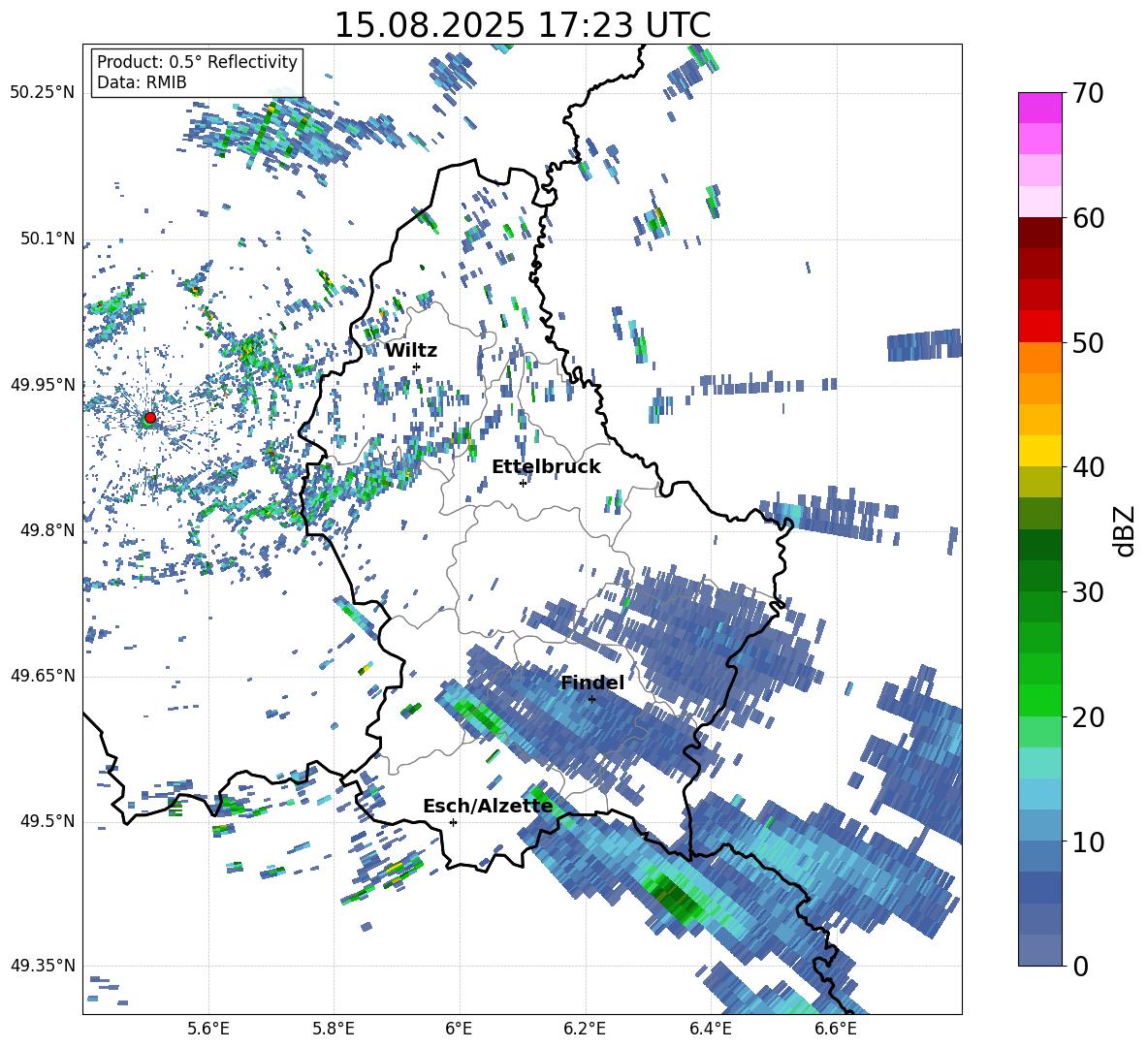The height and width of the screenshot is (1048, 1148).
Task: Click the dBZ colorbar axis label
Action: (x=1126, y=530)
